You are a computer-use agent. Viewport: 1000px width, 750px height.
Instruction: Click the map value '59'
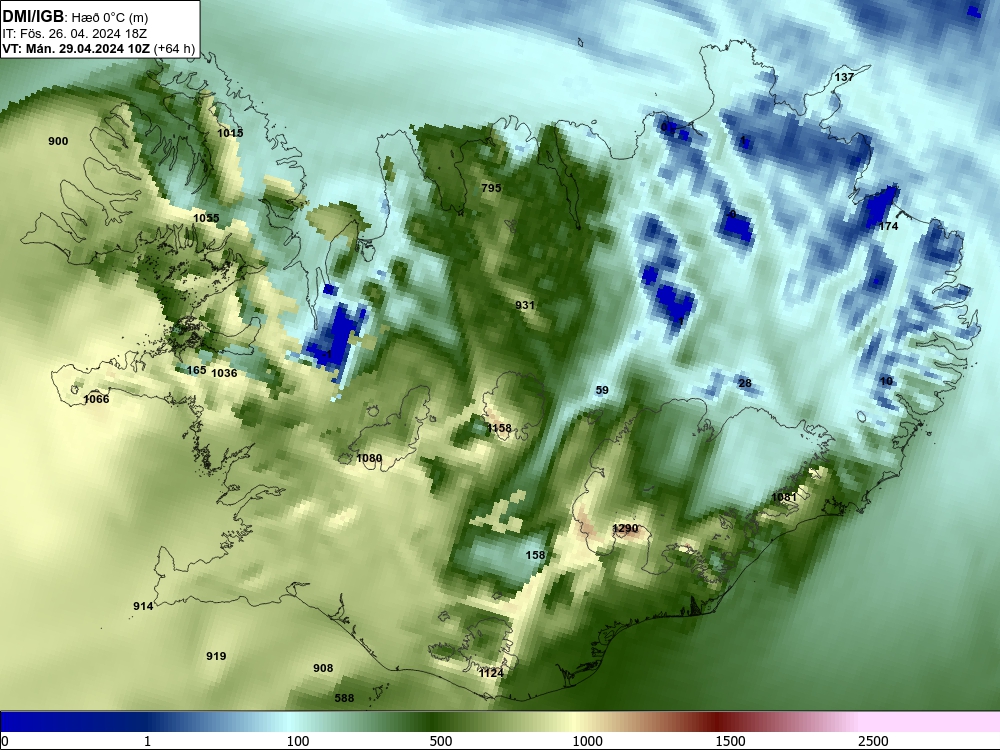coord(602,390)
